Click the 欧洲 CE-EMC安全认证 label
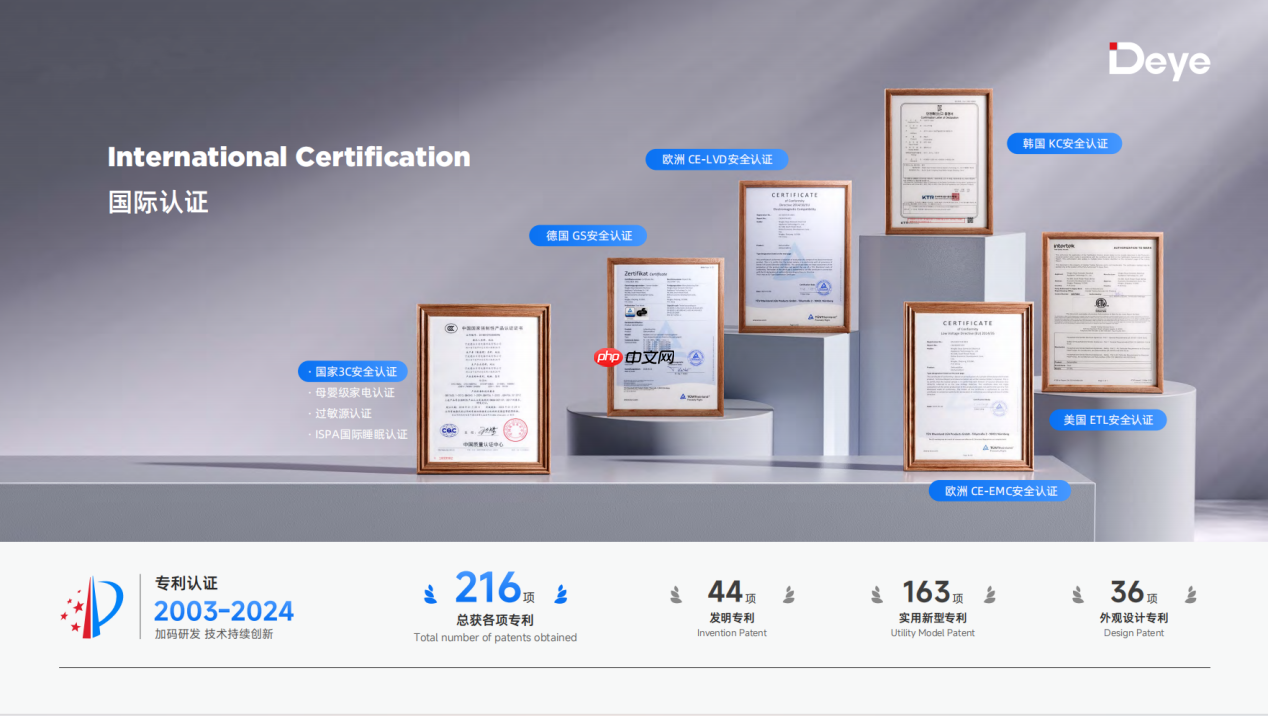The image size is (1268, 716). click(999, 491)
